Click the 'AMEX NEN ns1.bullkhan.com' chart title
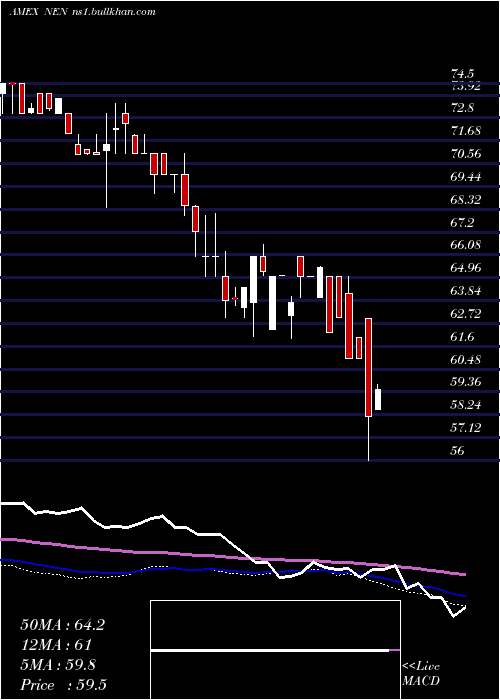This screenshot has width=500, height=700. pos(83,12)
